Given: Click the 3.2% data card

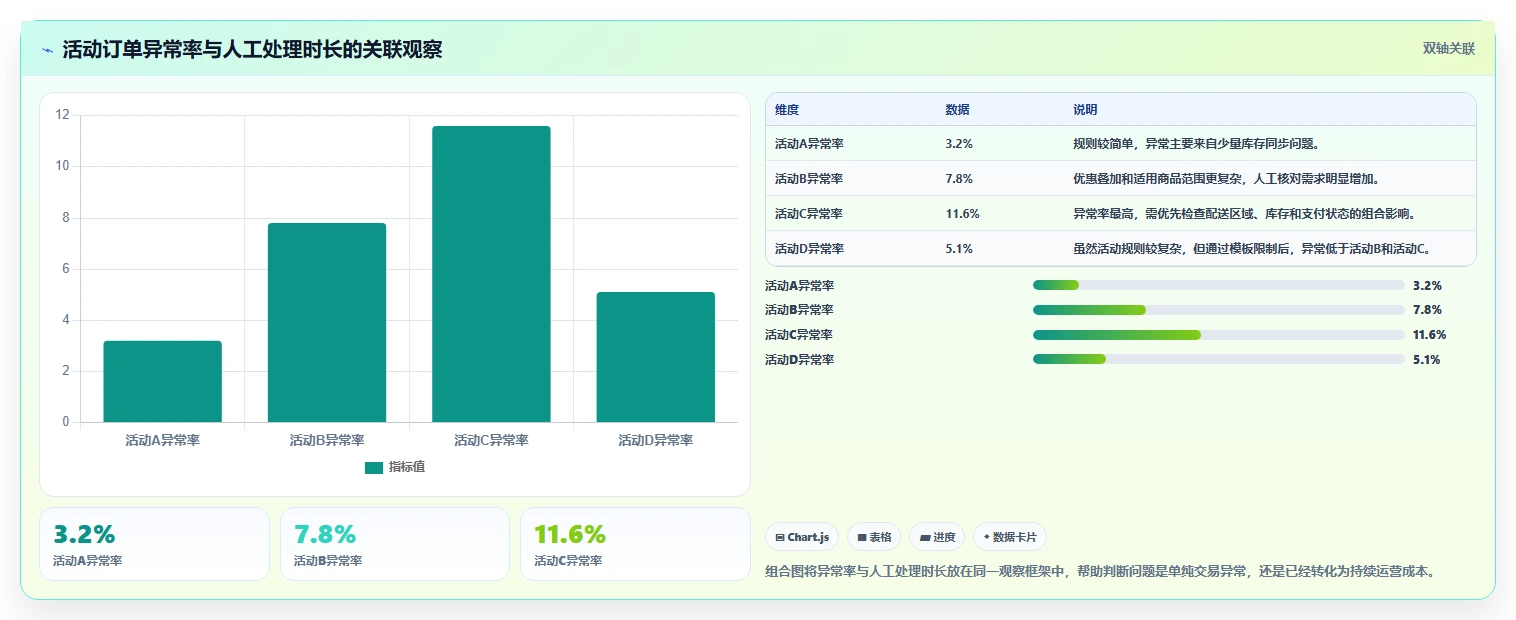Looking at the screenshot, I should point(154,544).
